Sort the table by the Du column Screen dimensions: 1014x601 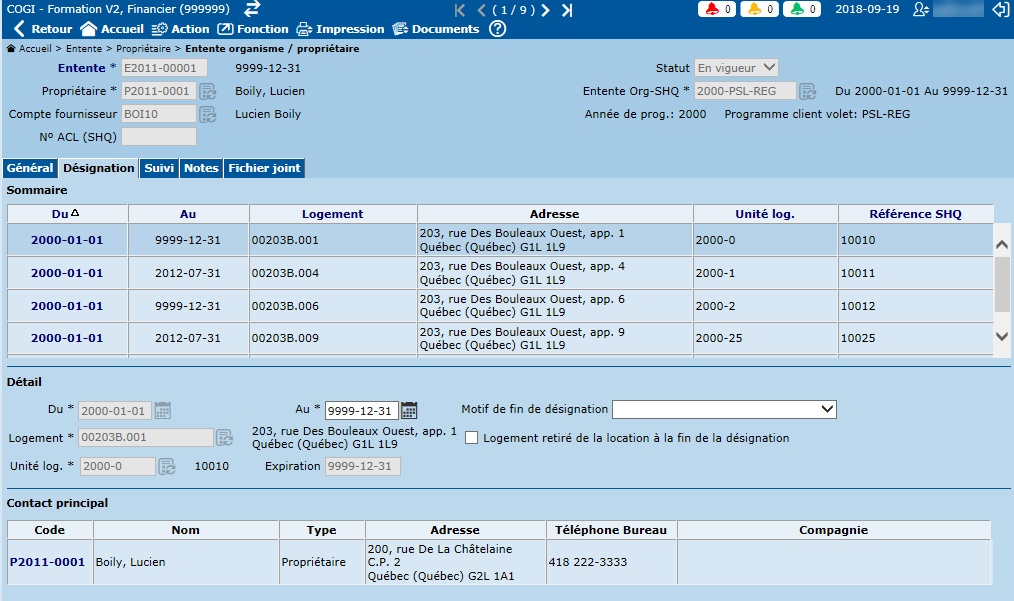[x=67, y=214]
